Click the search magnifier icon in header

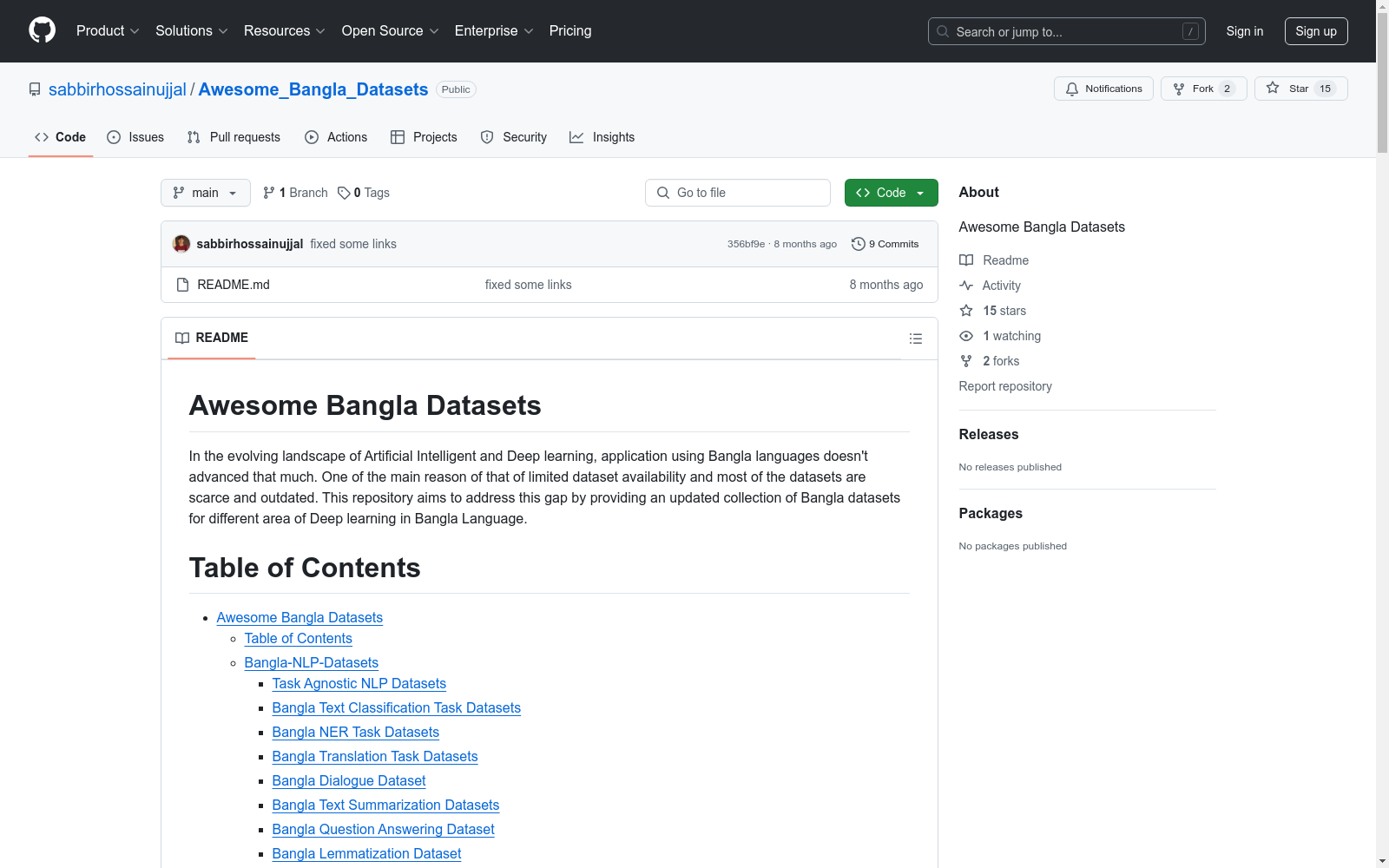tap(943, 31)
